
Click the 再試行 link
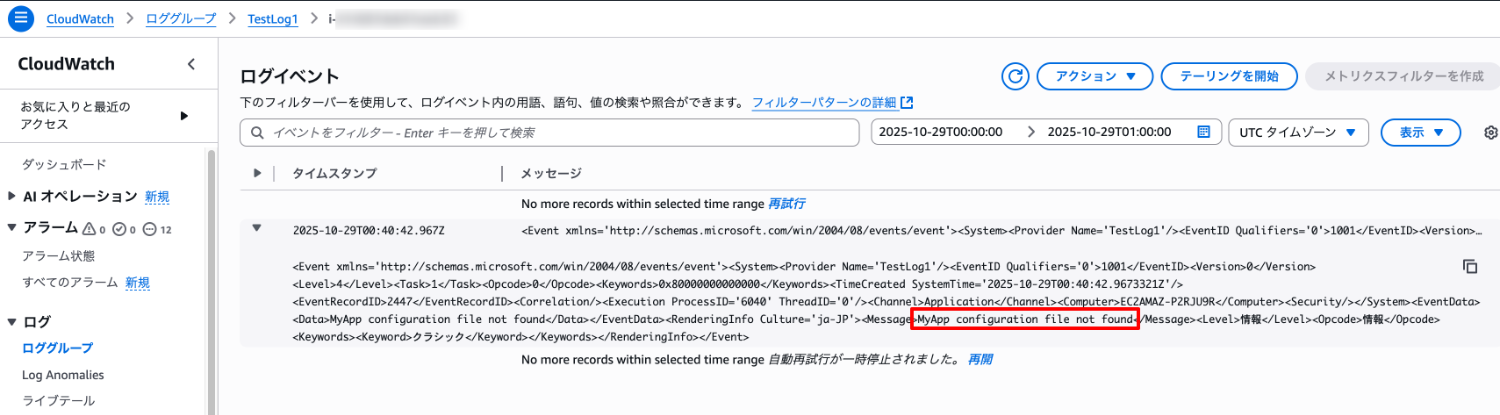click(x=786, y=203)
